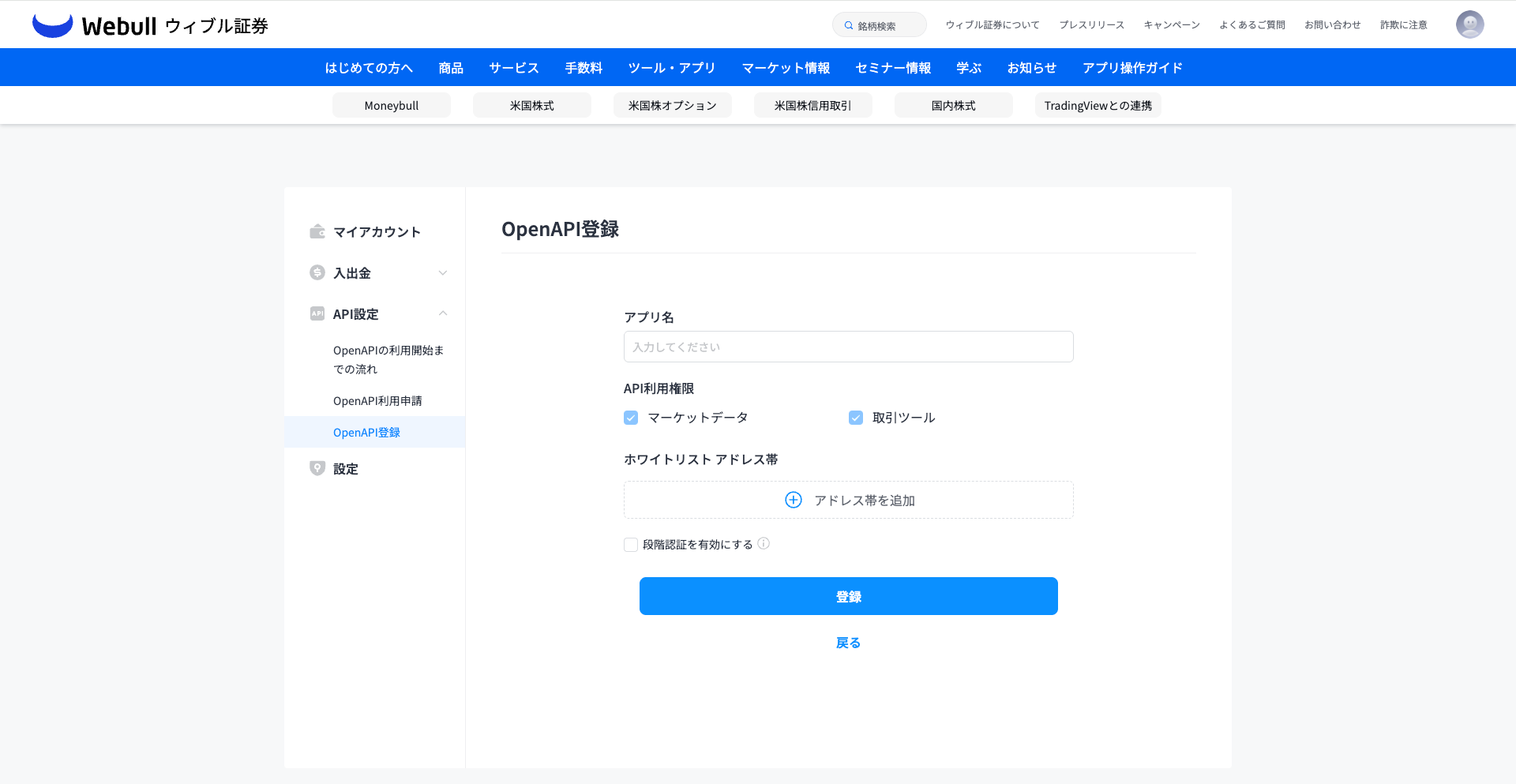Click the plus icon to add address range
The image size is (1516, 784).
click(x=794, y=500)
